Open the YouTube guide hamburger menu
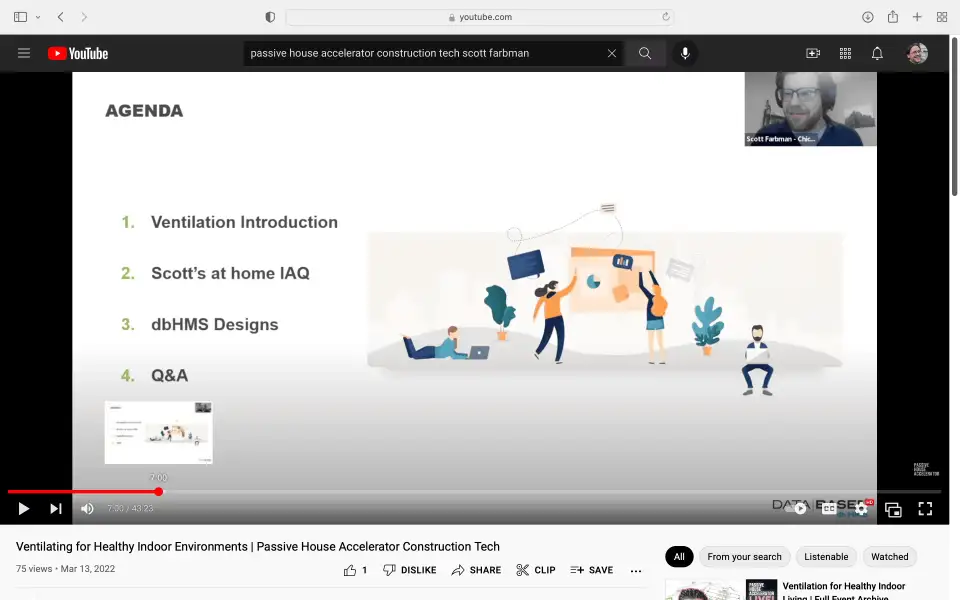960x600 pixels. point(24,54)
